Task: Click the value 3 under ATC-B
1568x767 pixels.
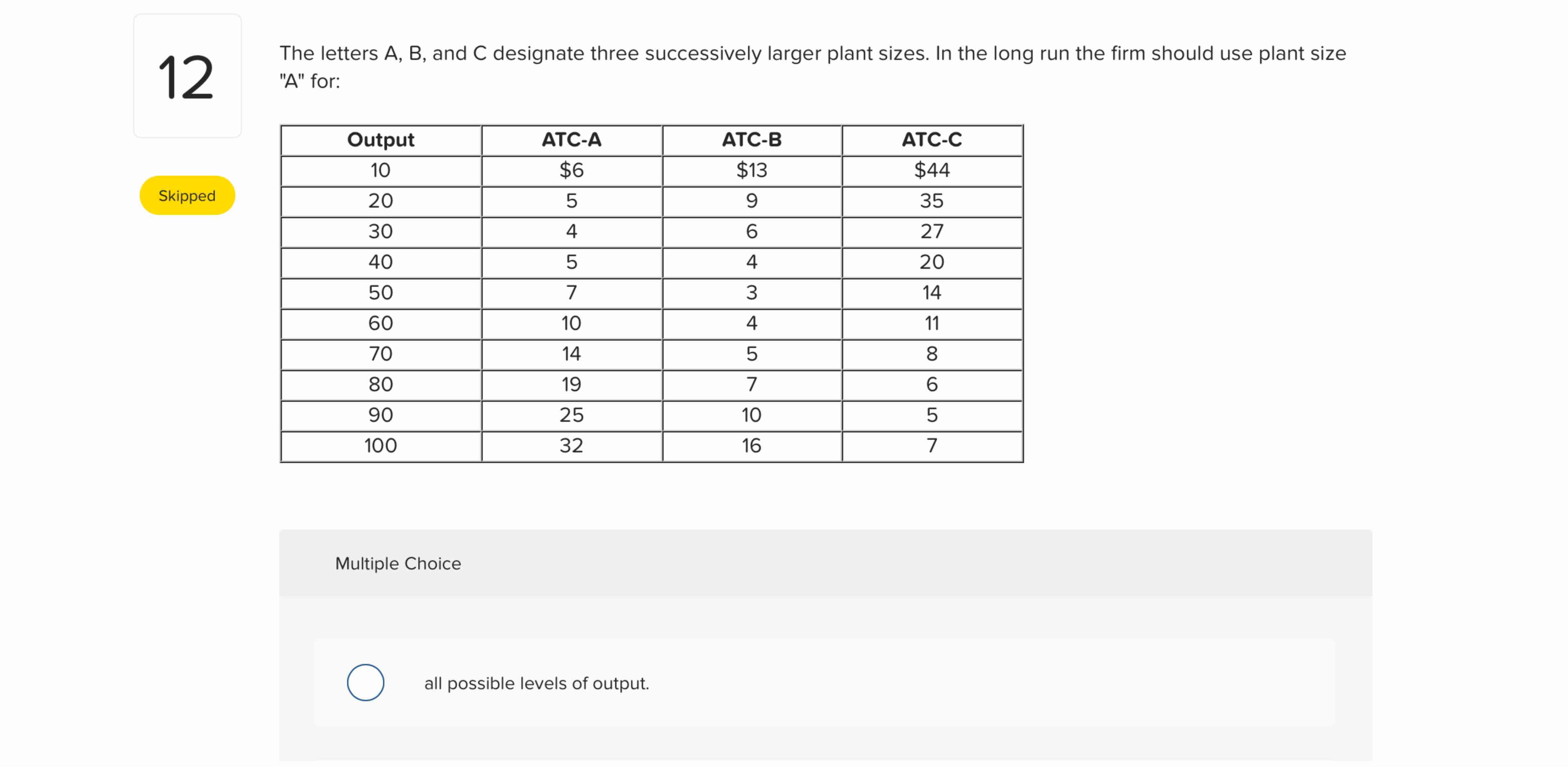Action: (751, 292)
